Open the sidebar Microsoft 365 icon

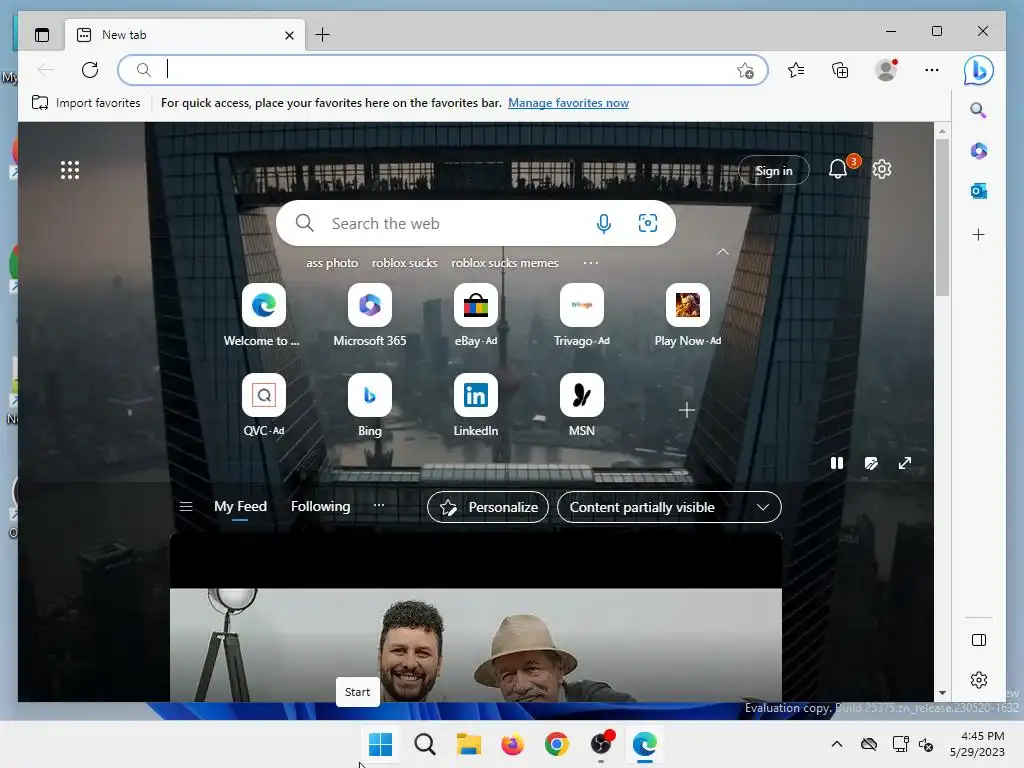click(x=978, y=151)
